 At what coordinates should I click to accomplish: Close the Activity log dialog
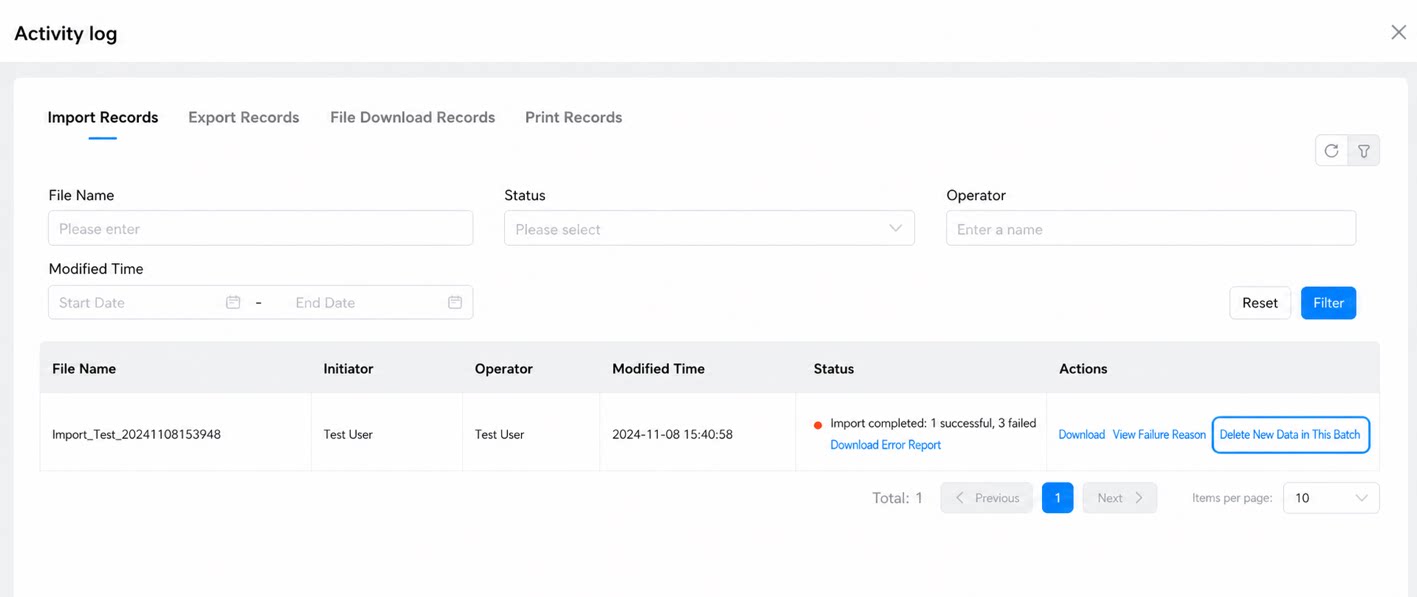click(x=1398, y=32)
